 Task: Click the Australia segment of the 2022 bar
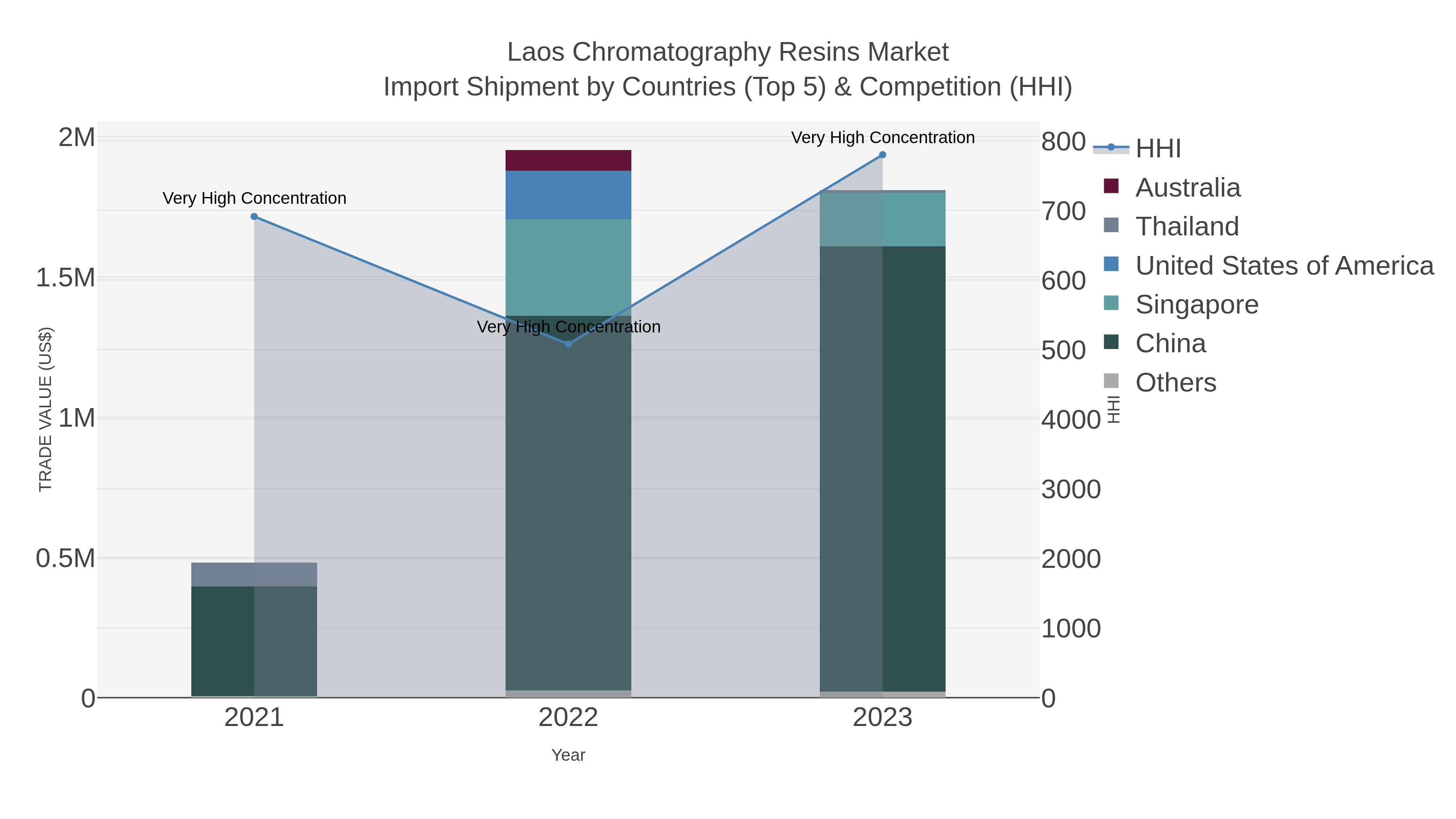click(x=569, y=161)
